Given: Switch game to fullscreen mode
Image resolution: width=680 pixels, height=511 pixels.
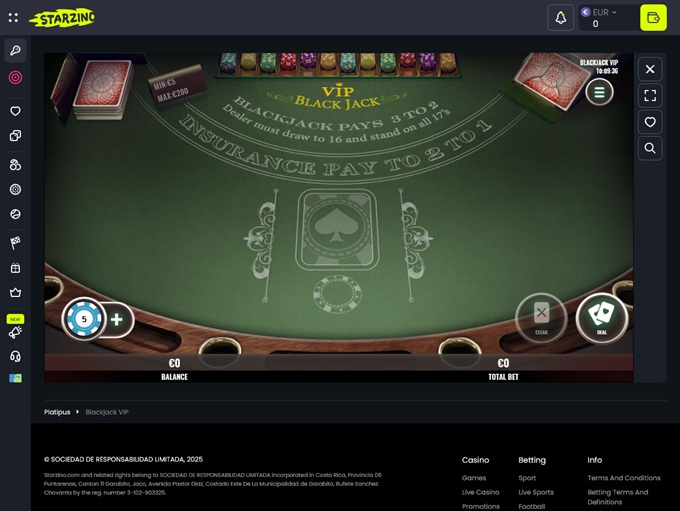Looking at the screenshot, I should point(650,95).
